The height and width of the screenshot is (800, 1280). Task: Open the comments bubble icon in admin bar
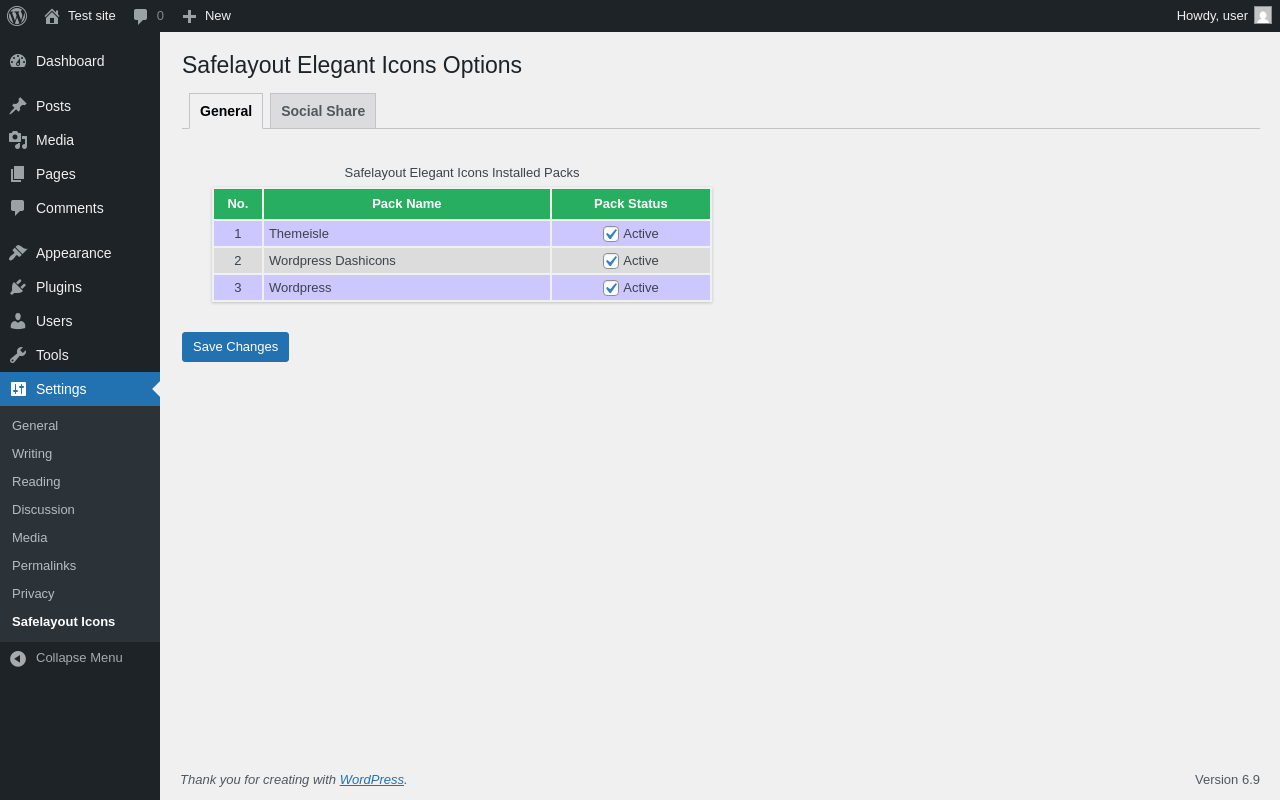(140, 16)
